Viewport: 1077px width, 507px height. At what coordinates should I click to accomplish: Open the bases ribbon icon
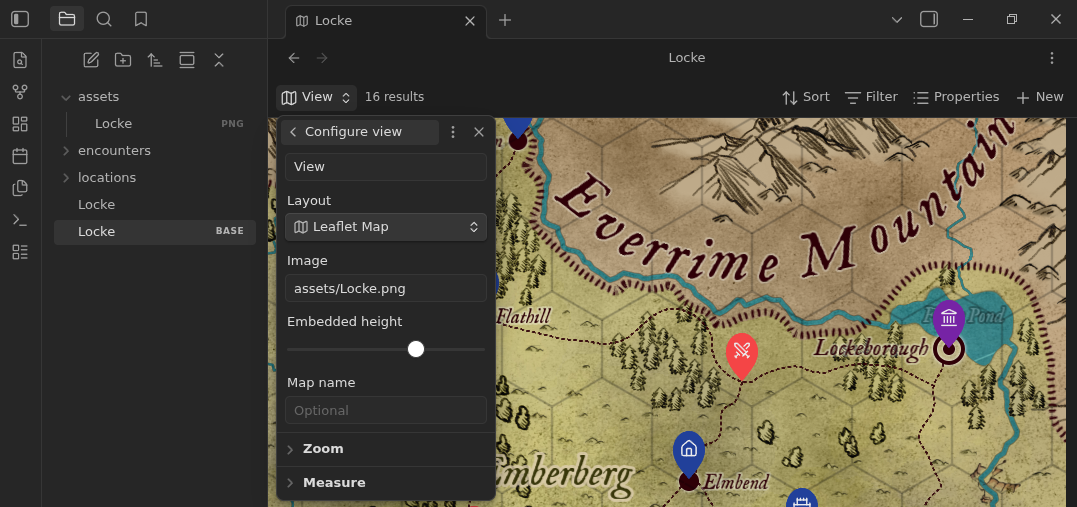20,252
